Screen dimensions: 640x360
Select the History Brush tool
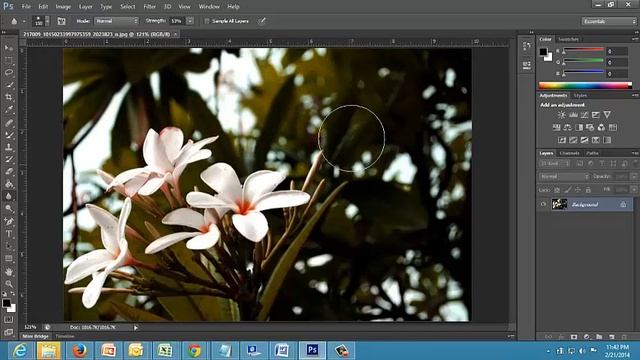(x=9, y=159)
